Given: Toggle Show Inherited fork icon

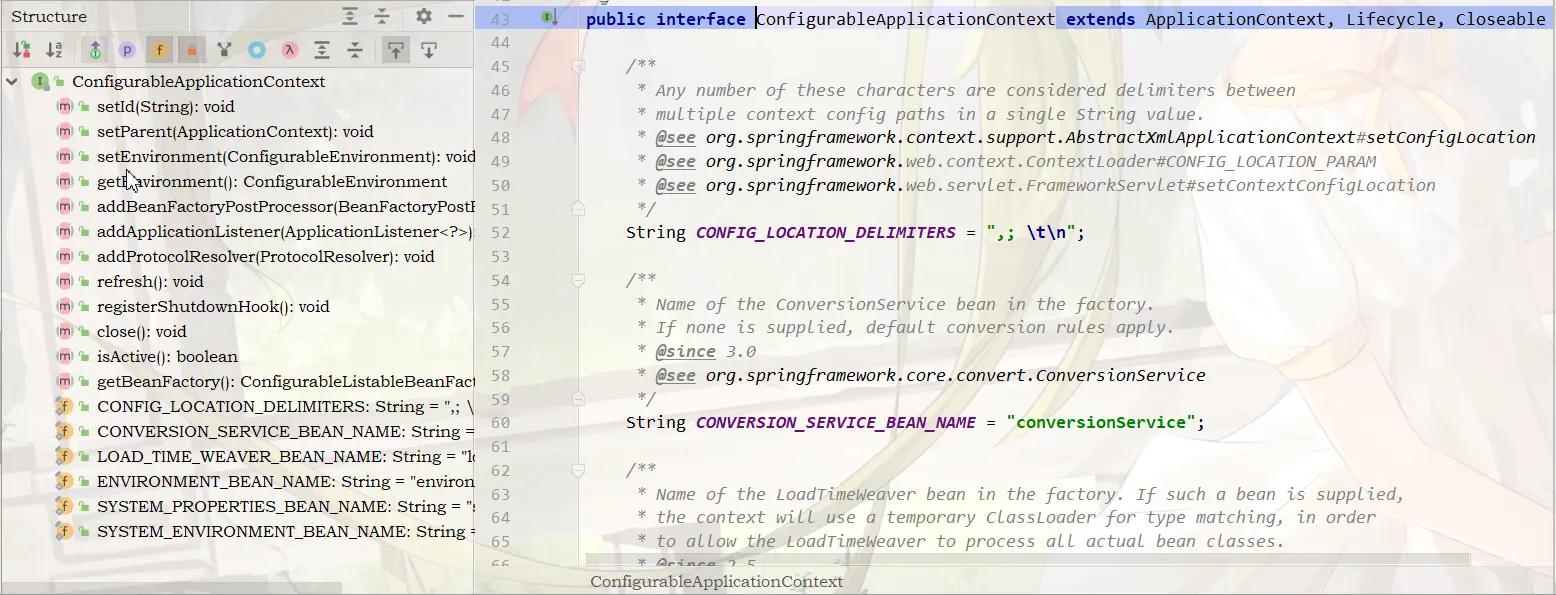Looking at the screenshot, I should tap(225, 50).
